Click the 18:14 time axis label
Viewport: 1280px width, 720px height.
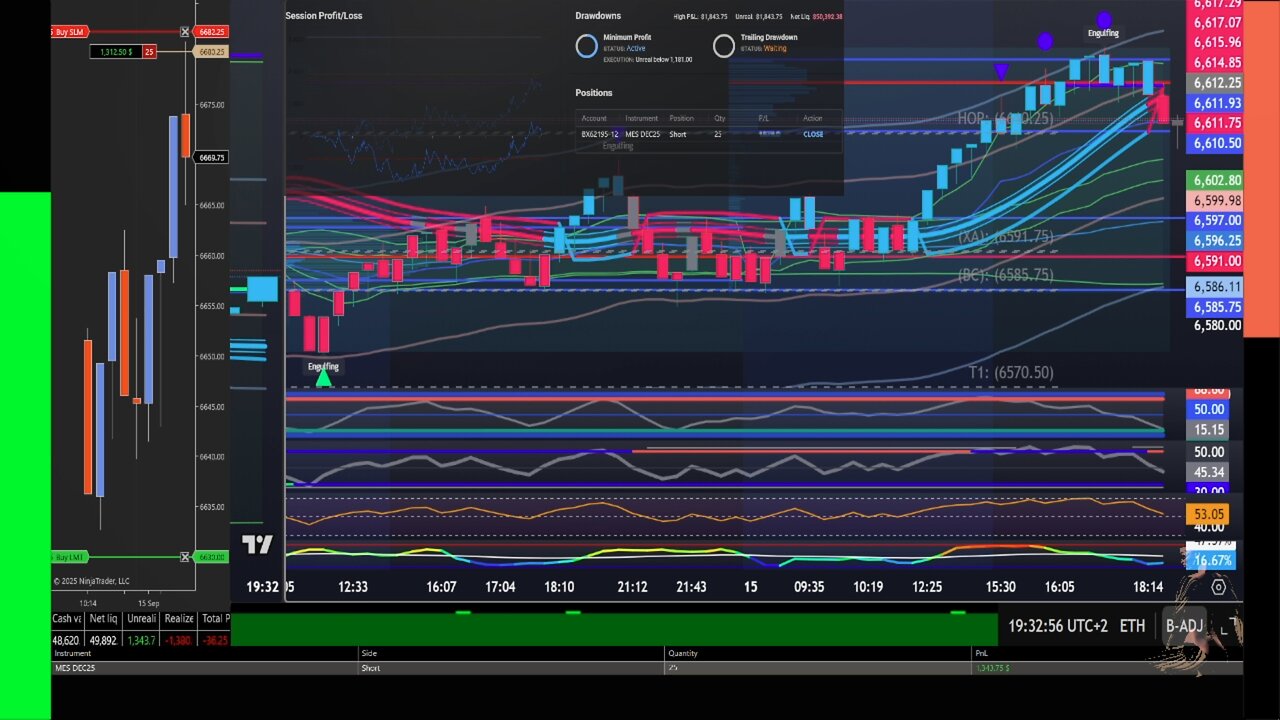[1148, 587]
